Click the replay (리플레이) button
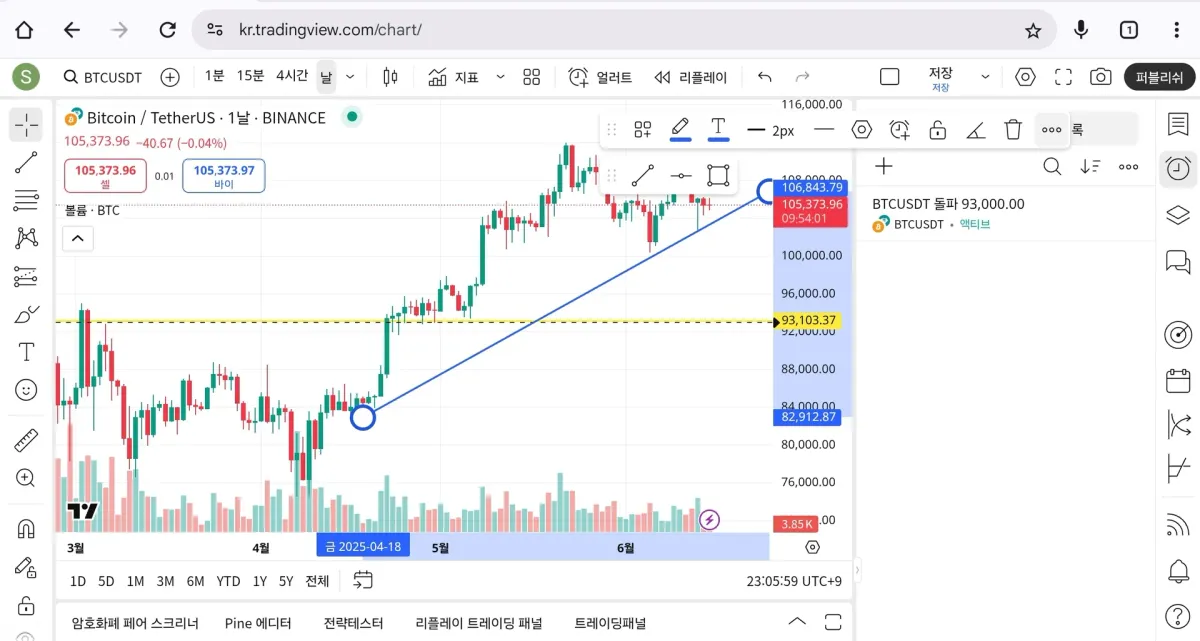The width and height of the screenshot is (1200, 641). [x=690, y=77]
